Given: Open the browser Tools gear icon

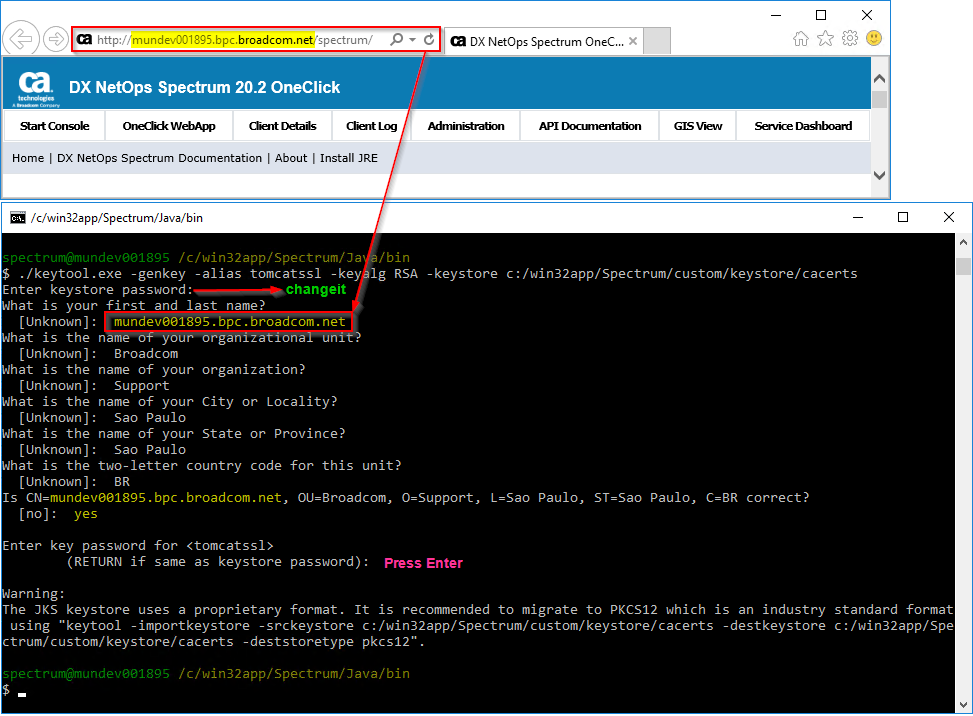Looking at the screenshot, I should [x=849, y=39].
